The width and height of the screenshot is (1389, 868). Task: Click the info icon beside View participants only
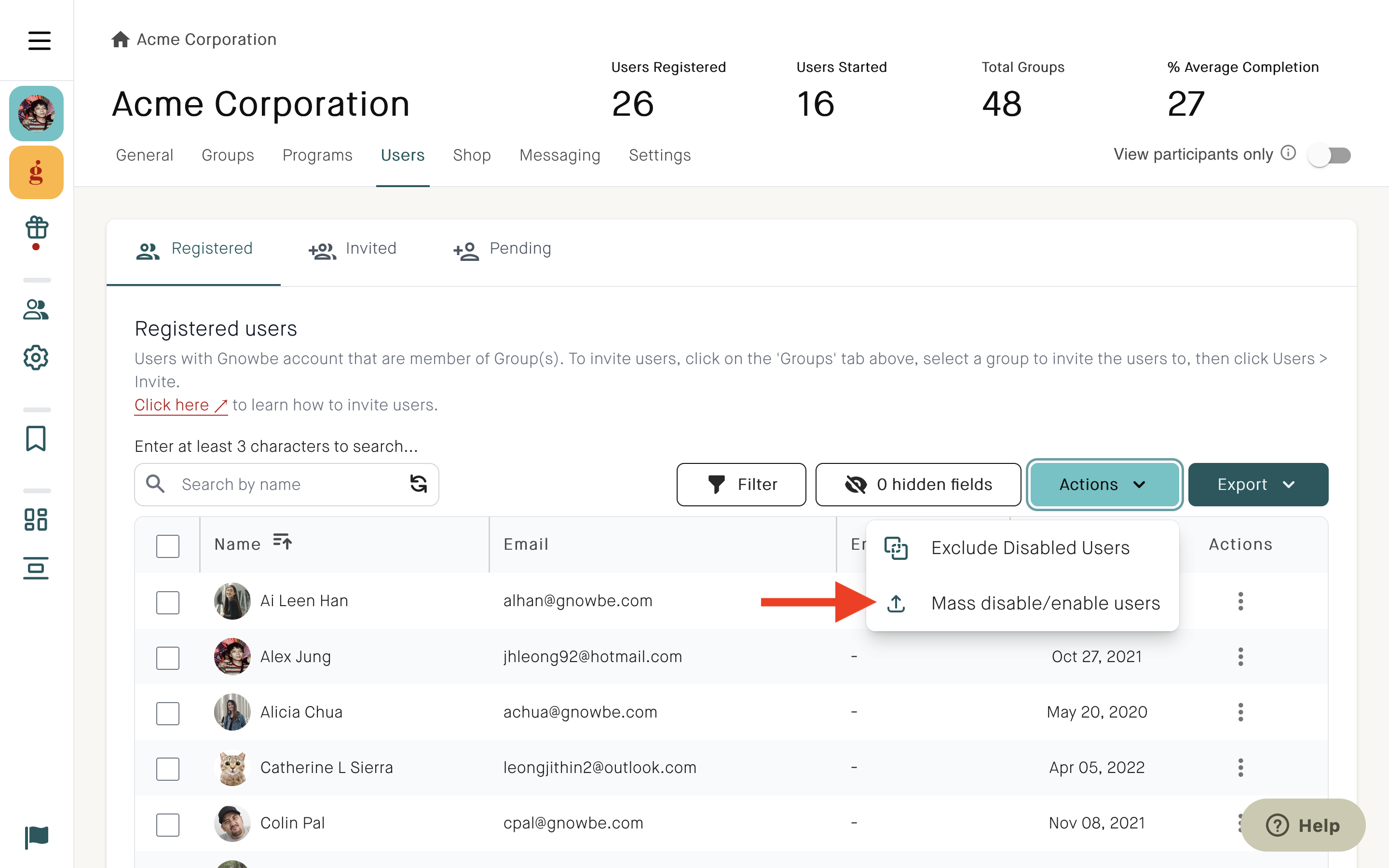(1289, 153)
